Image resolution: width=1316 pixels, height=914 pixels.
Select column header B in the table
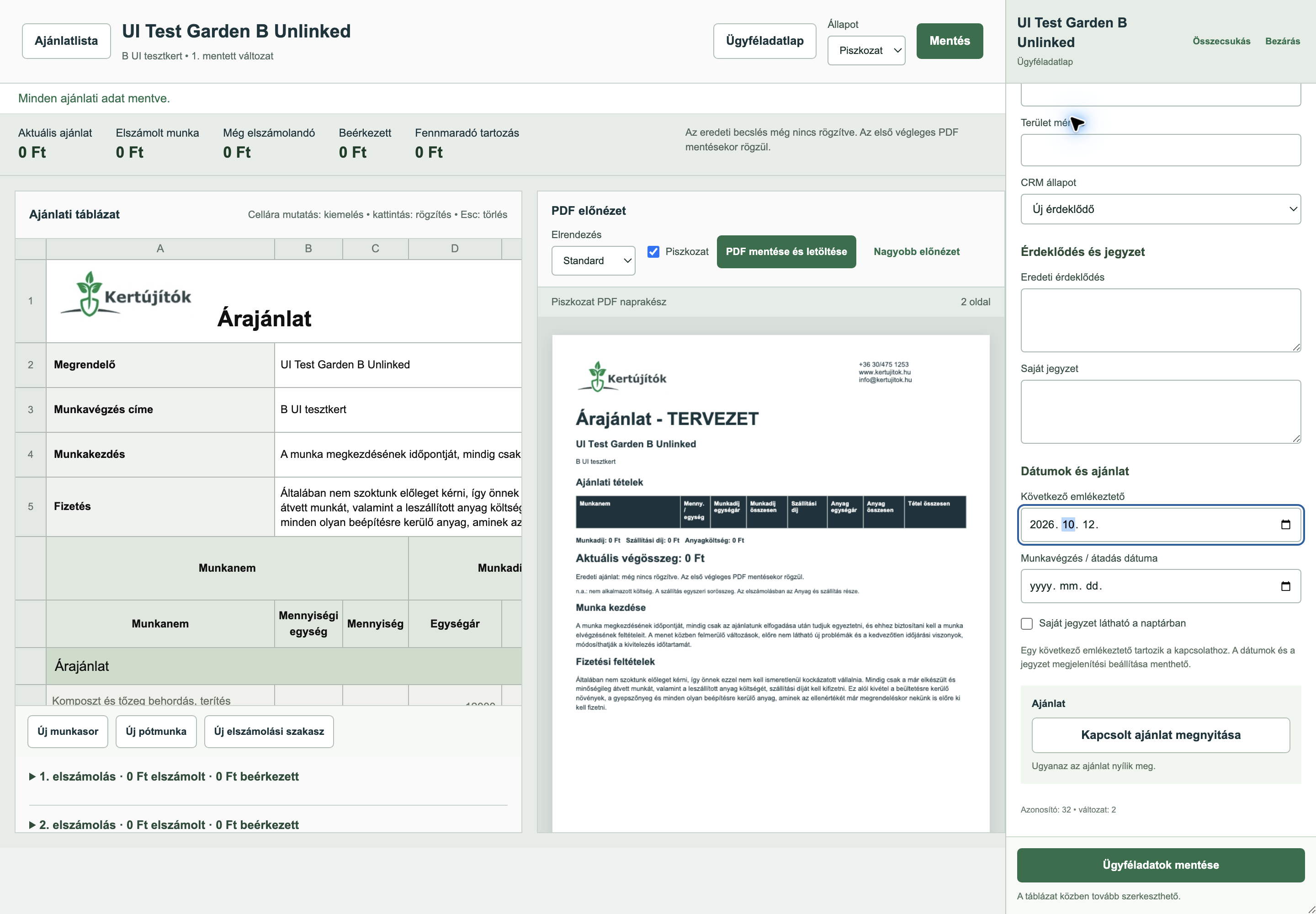click(308, 249)
